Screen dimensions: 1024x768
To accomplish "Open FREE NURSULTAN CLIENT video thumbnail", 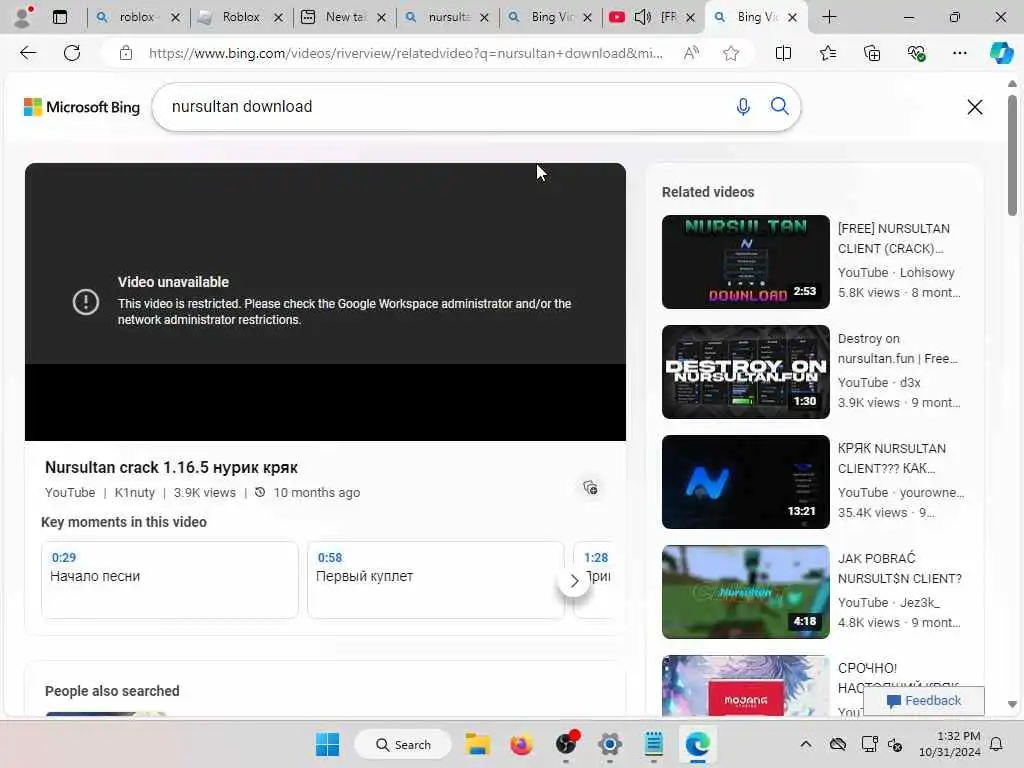I will pos(745,262).
